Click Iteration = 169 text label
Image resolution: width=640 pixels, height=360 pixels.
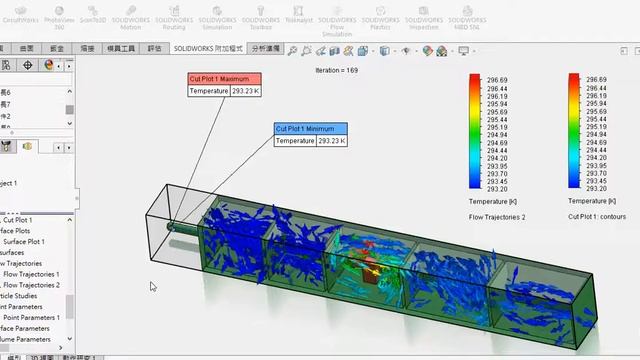(x=337, y=70)
